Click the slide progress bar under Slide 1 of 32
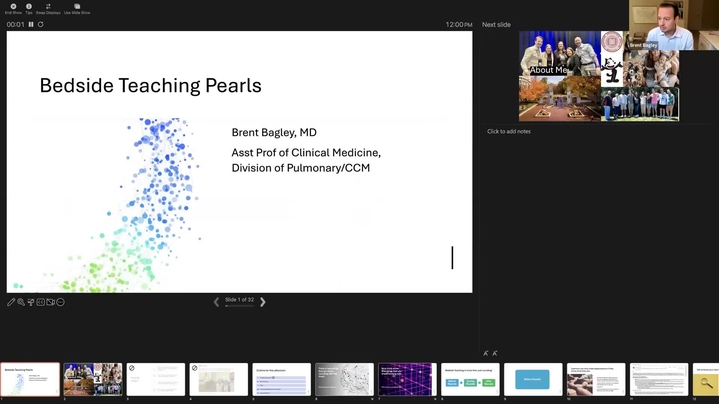 pos(239,306)
